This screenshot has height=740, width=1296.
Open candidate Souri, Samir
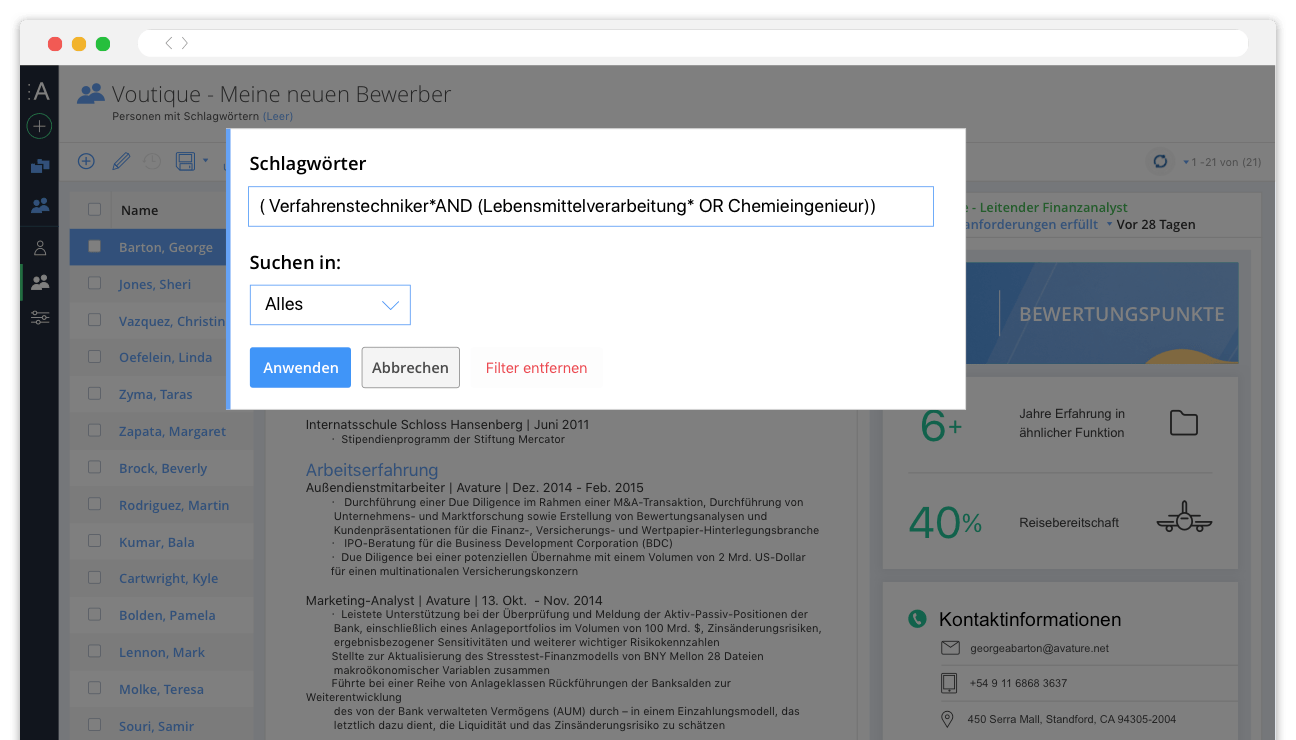click(156, 726)
